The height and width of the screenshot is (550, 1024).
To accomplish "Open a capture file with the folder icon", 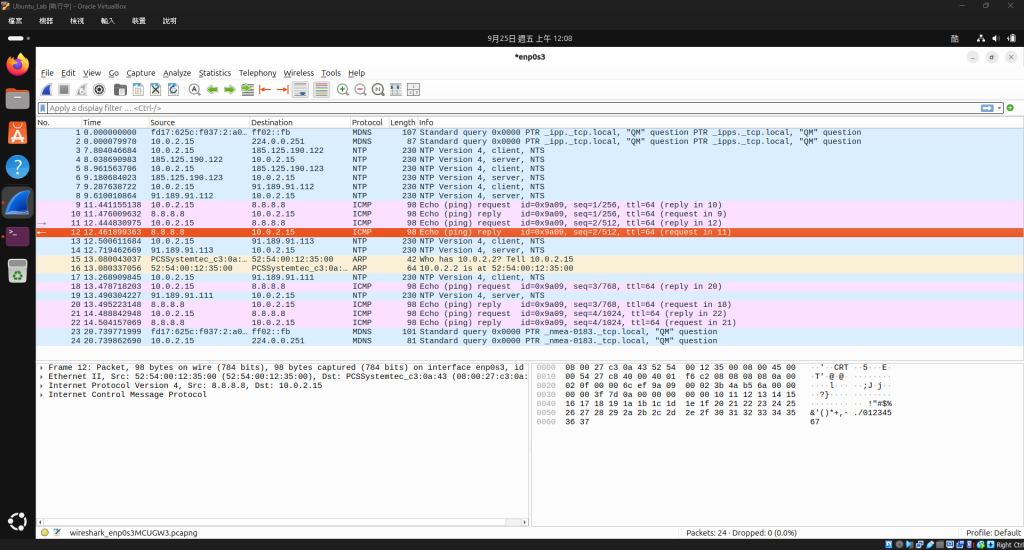I will pyautogui.click(x=120, y=90).
